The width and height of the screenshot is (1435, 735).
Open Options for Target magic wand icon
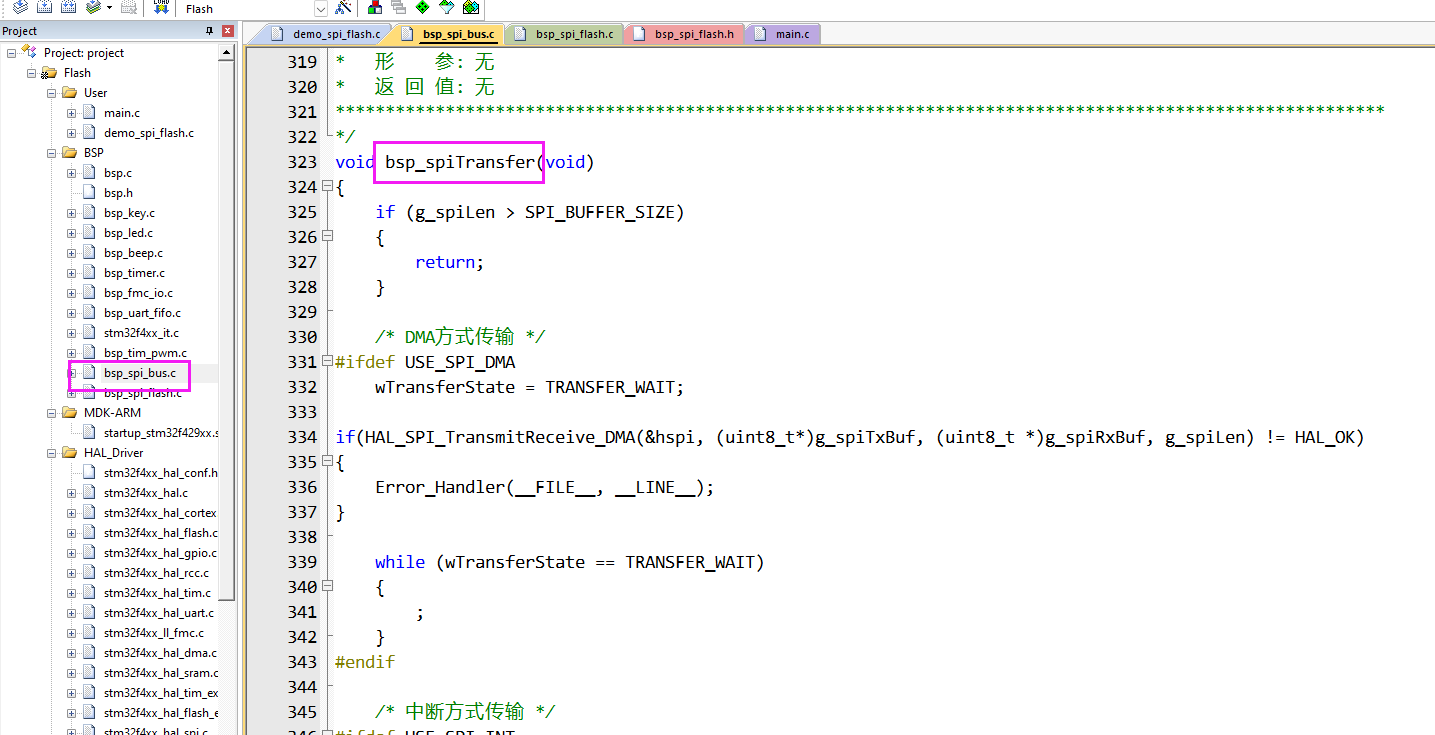[x=343, y=8]
